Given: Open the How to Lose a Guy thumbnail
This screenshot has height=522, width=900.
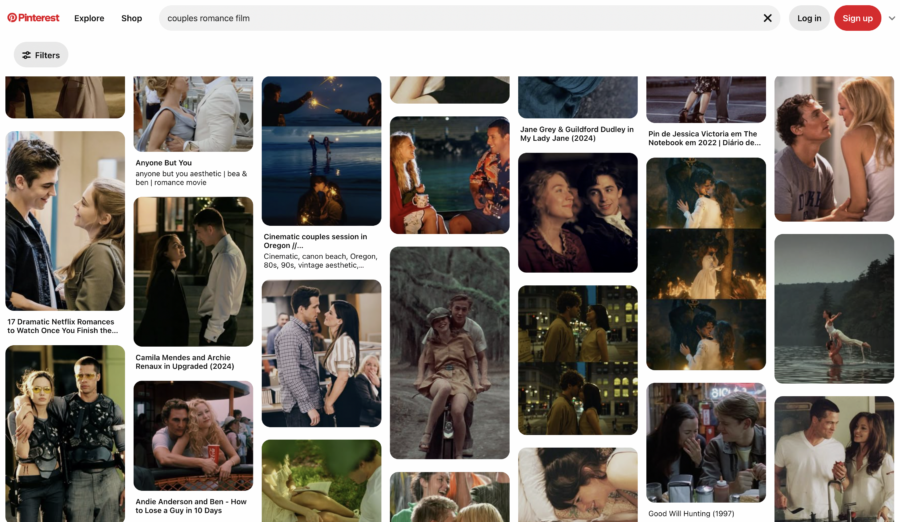Looking at the screenshot, I should pyautogui.click(x=193, y=436).
